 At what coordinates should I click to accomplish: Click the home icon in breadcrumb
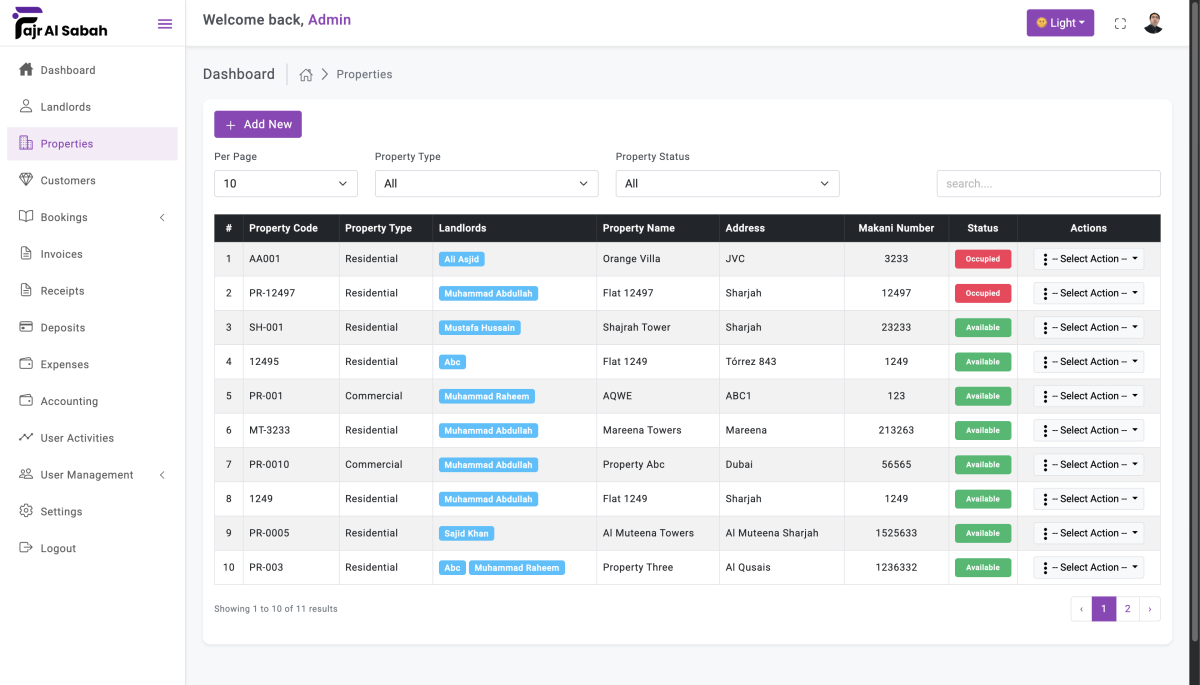coord(306,75)
